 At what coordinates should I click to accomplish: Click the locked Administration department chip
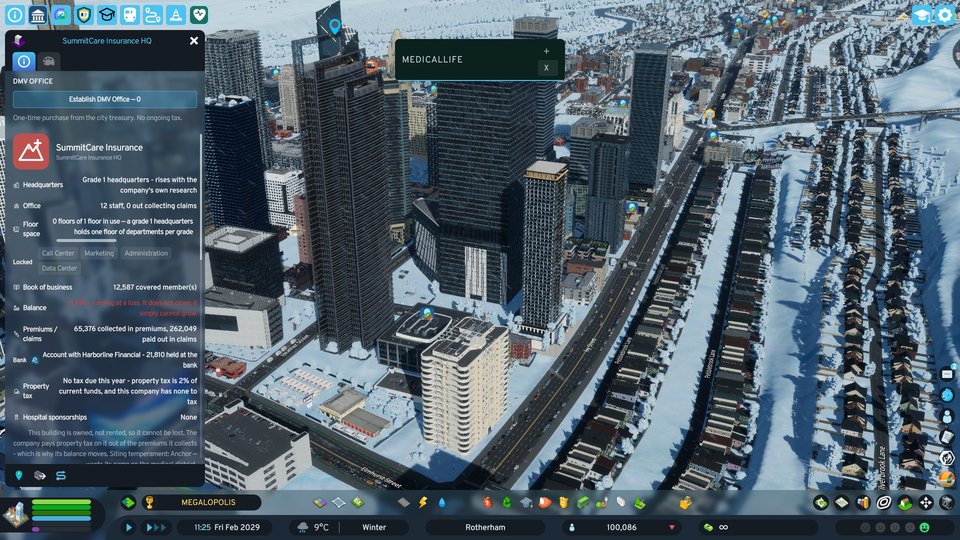[x=146, y=253]
